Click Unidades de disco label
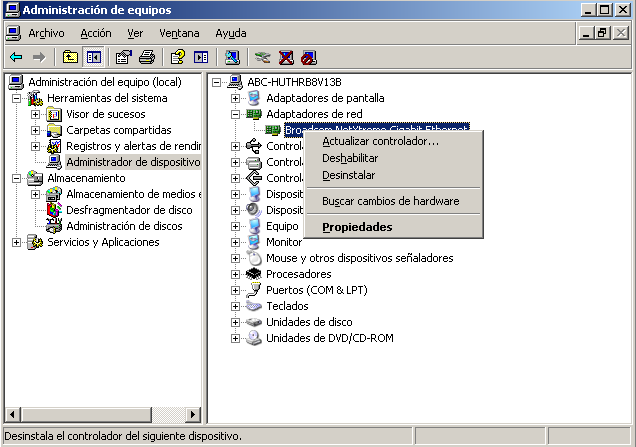This screenshot has height=447, width=636. coord(309,322)
